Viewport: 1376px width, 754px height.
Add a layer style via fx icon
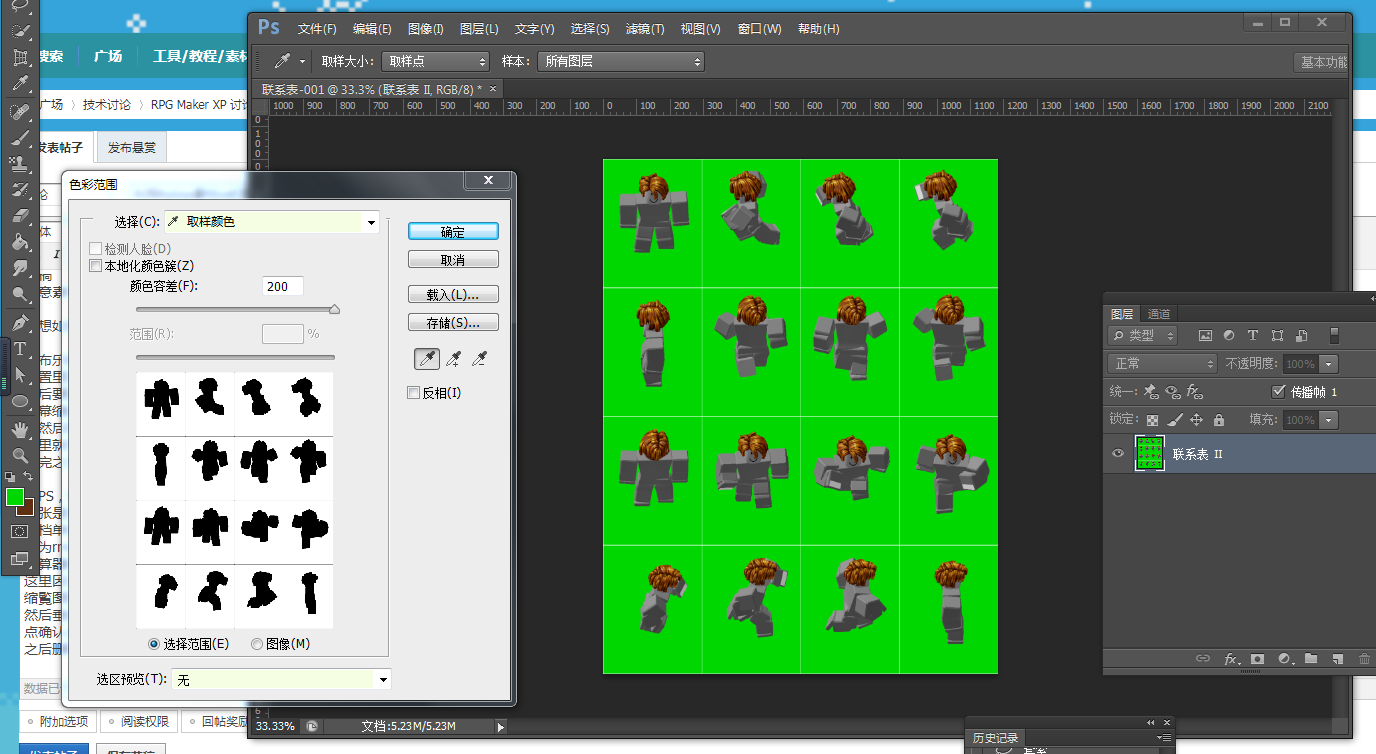tap(1232, 660)
